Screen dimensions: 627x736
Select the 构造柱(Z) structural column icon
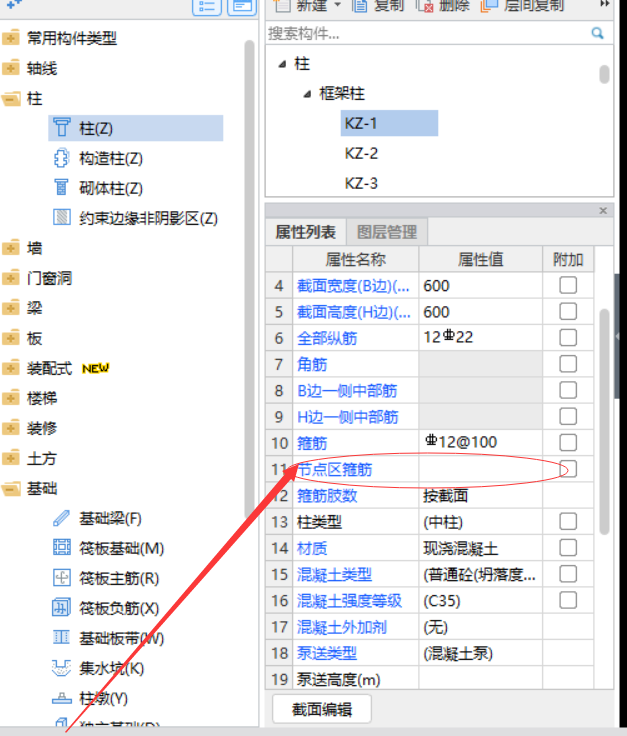(x=61, y=158)
